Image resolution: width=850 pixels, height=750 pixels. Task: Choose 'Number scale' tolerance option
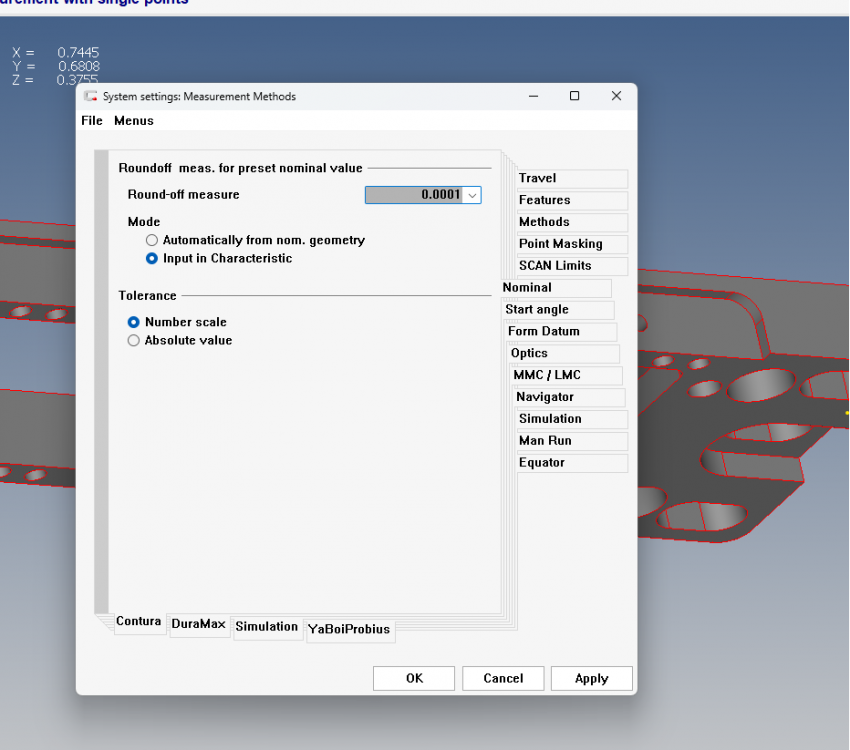tap(134, 322)
